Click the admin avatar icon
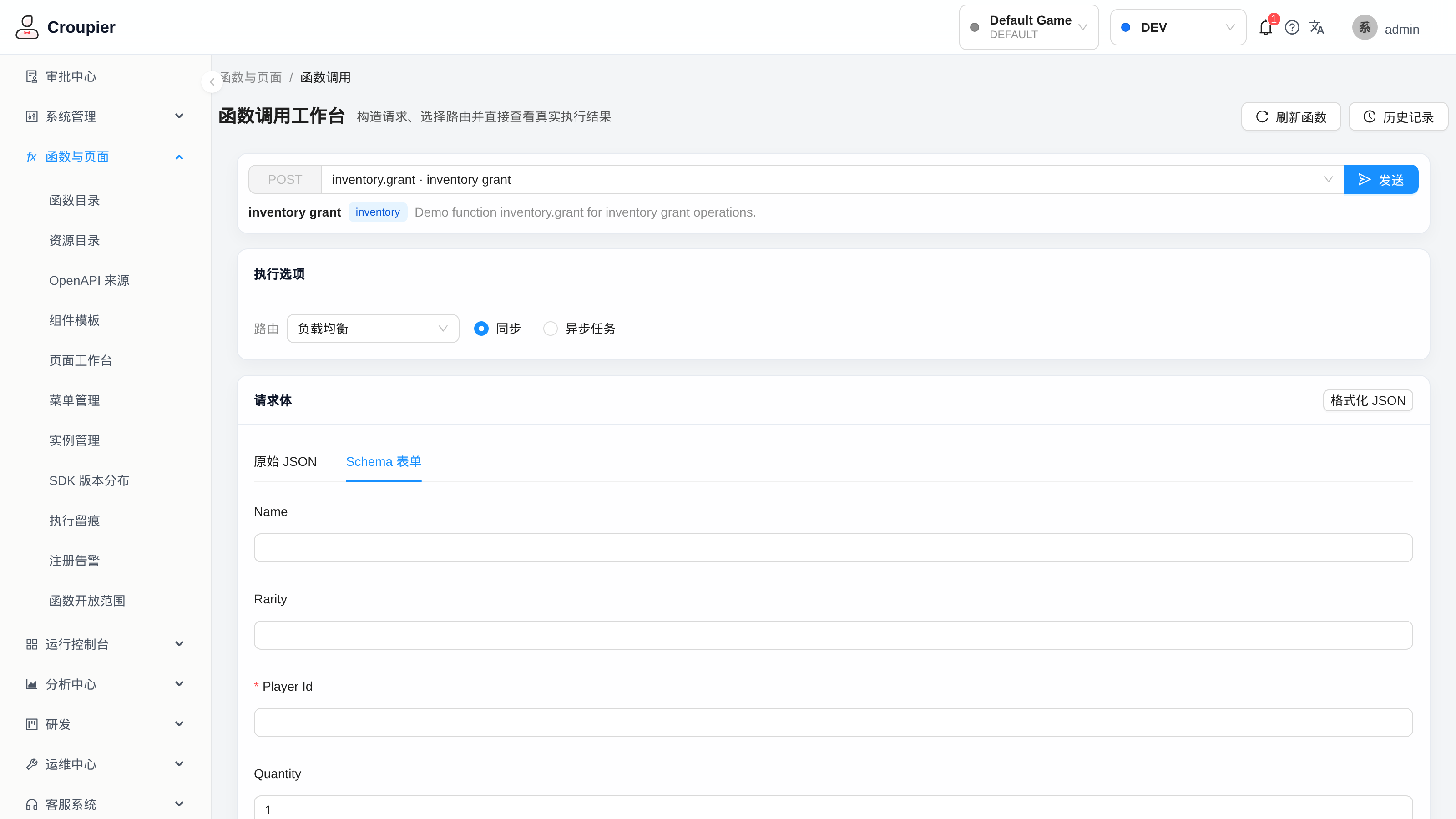This screenshot has width=1456, height=819. coord(1365,28)
